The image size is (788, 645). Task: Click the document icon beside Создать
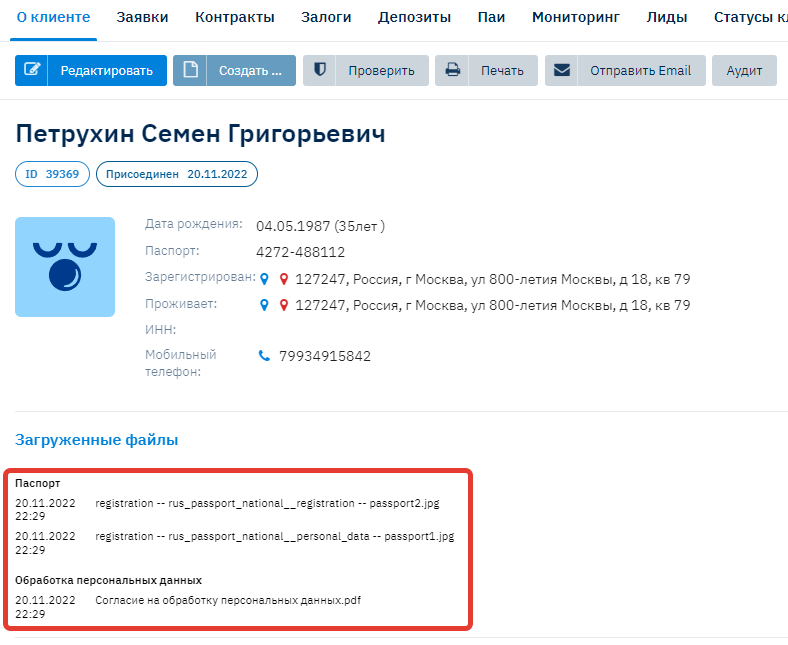tap(190, 70)
